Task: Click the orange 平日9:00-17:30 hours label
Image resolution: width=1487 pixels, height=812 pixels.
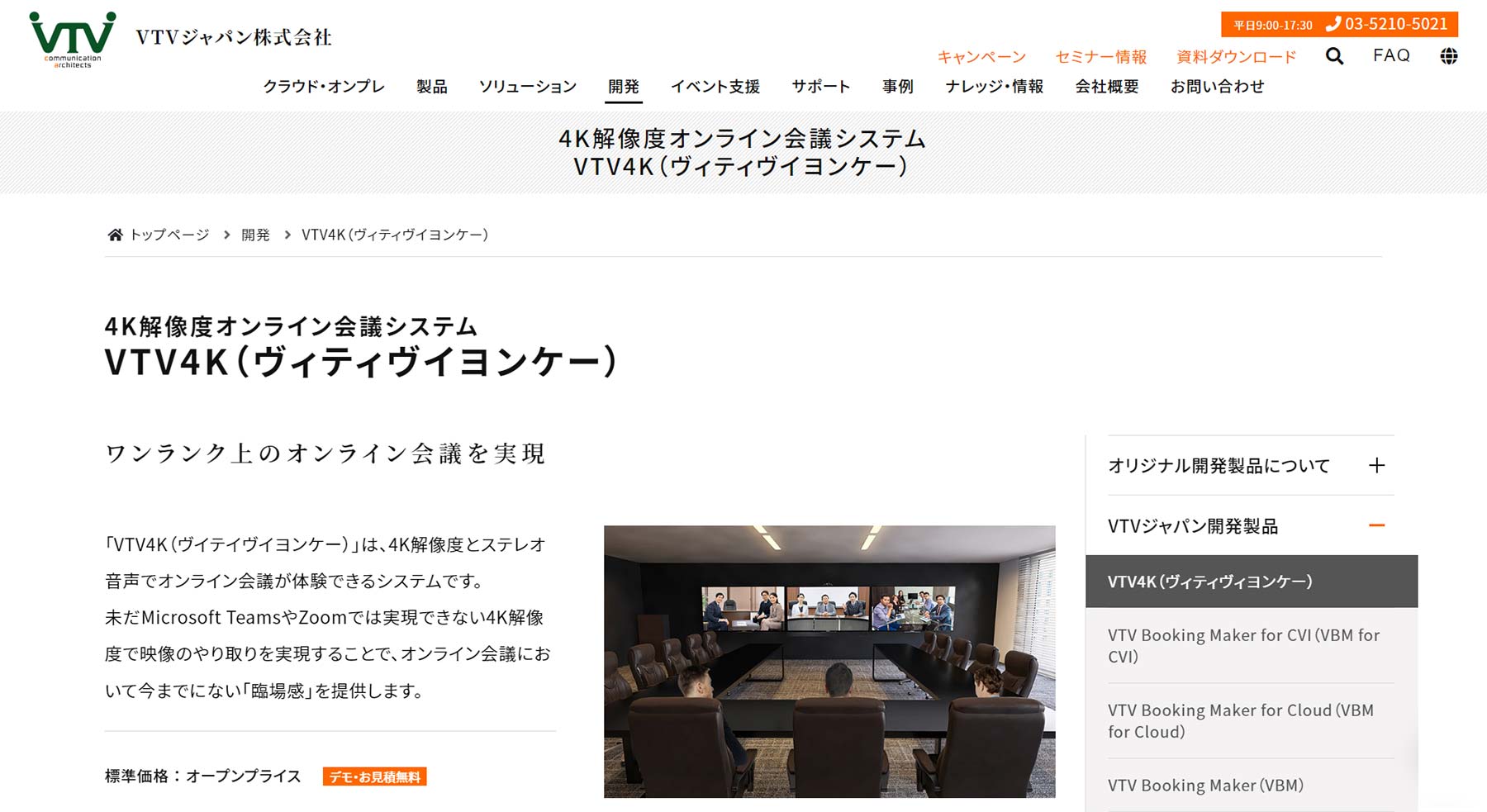Action: click(x=1273, y=25)
